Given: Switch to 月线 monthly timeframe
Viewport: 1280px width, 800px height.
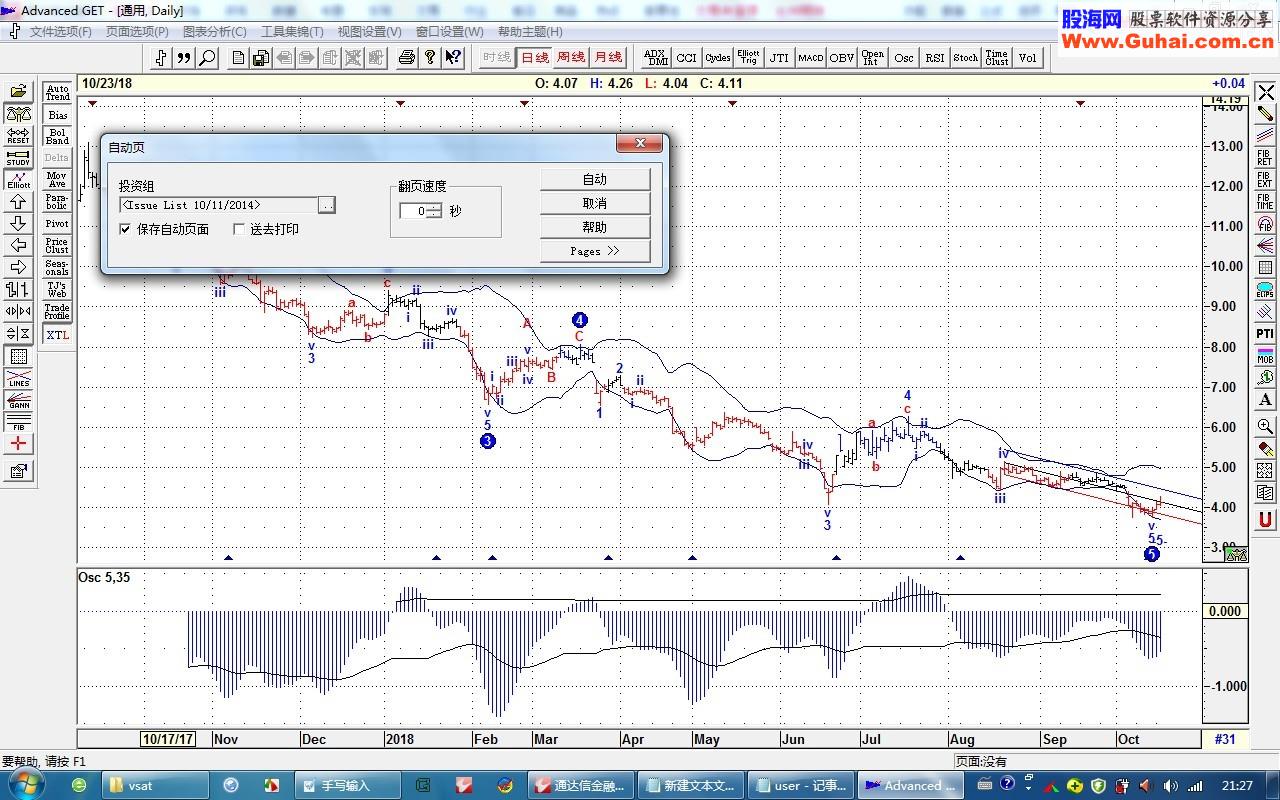Looking at the screenshot, I should (607, 58).
